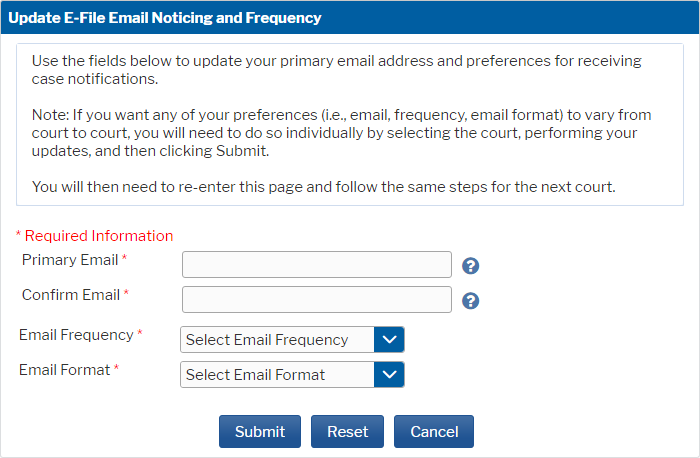Expand the Email Frequency chevron arrow

coord(389,340)
